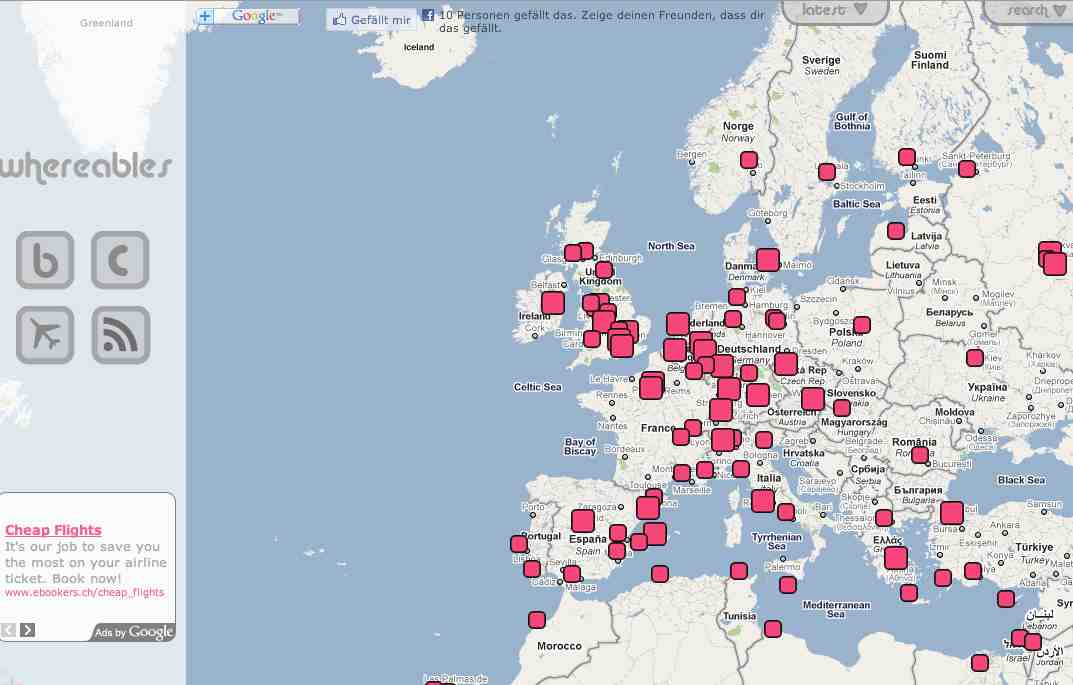Select the large marker on Greece

[896, 558]
